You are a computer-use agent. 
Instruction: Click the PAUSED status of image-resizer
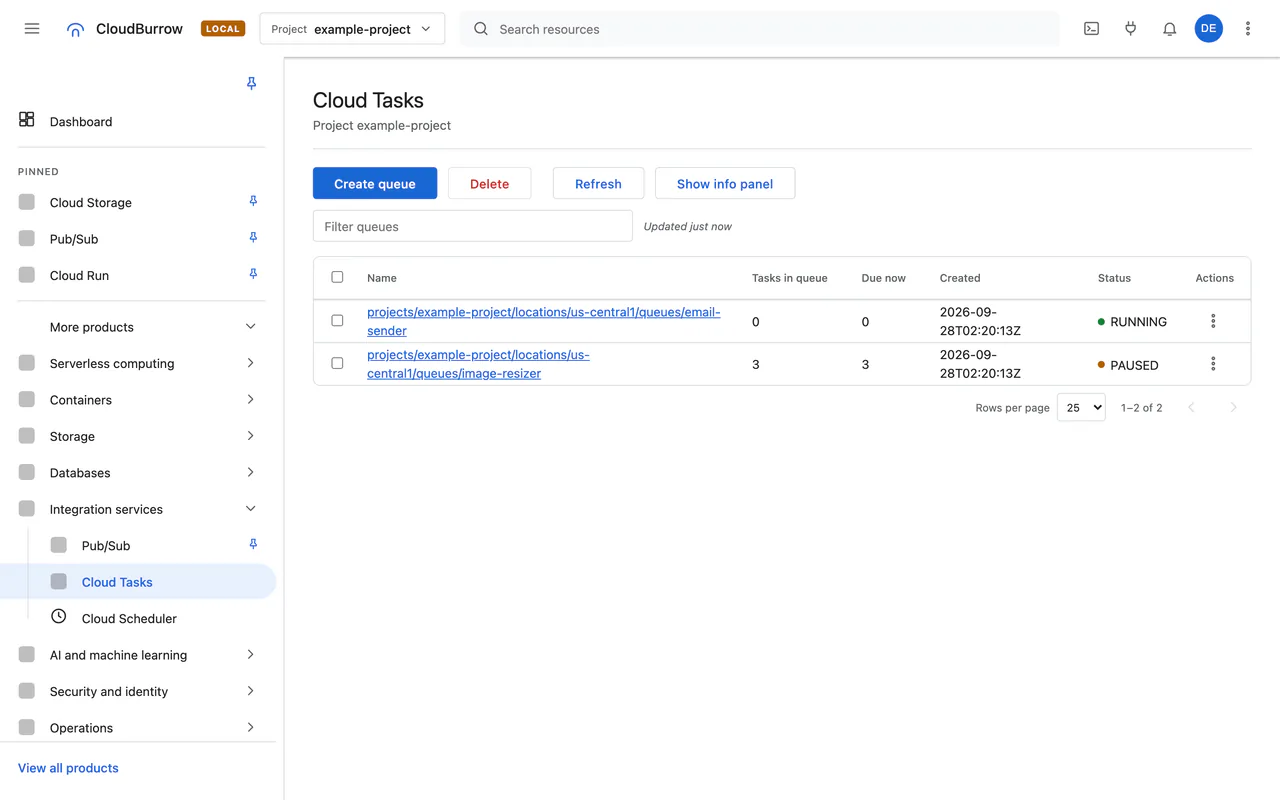1128,365
